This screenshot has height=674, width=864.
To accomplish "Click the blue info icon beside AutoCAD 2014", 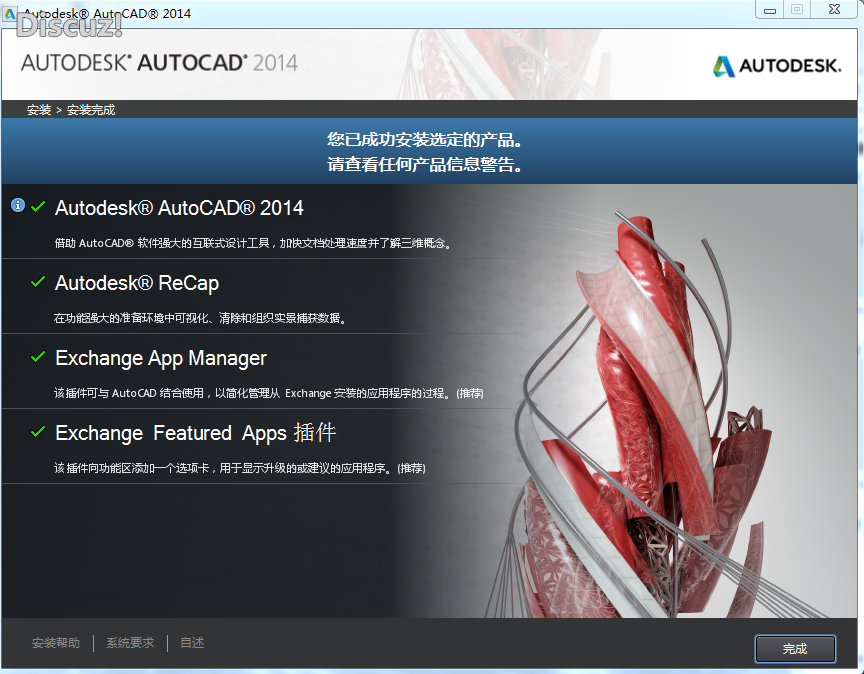I will tap(18, 206).
